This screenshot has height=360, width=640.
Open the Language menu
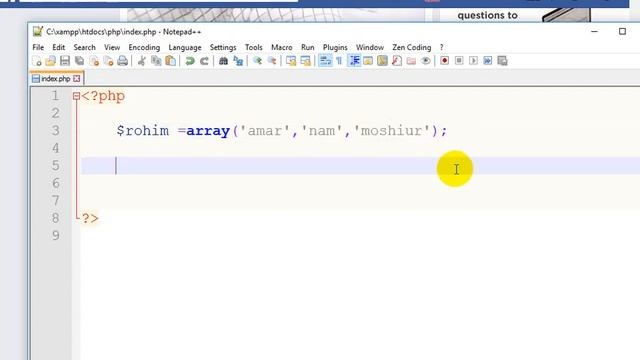(x=185, y=47)
